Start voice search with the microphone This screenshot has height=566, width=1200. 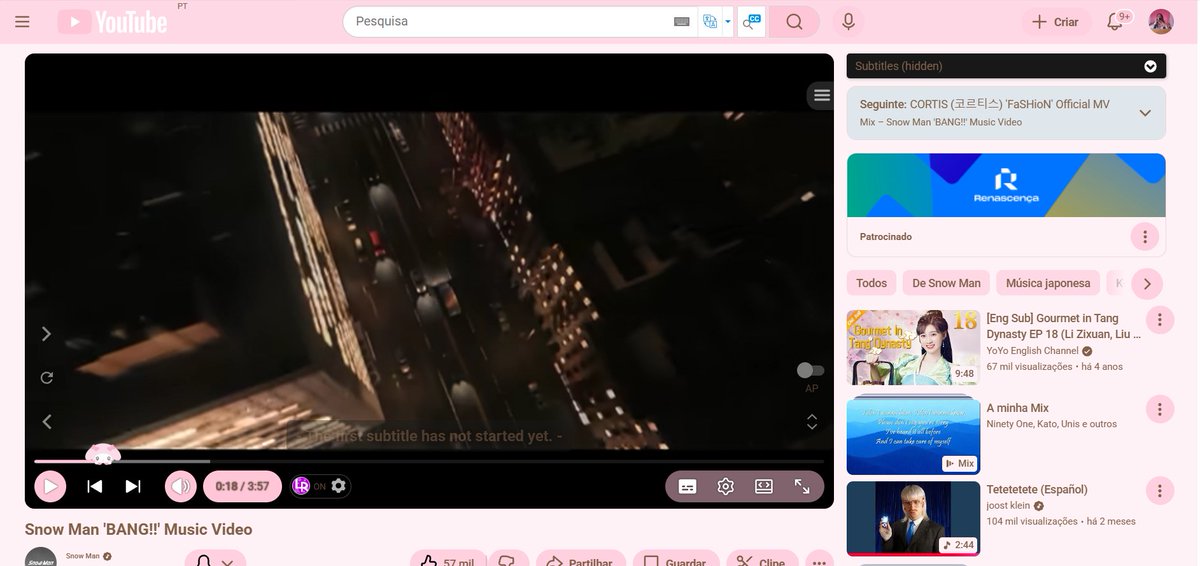pos(848,22)
